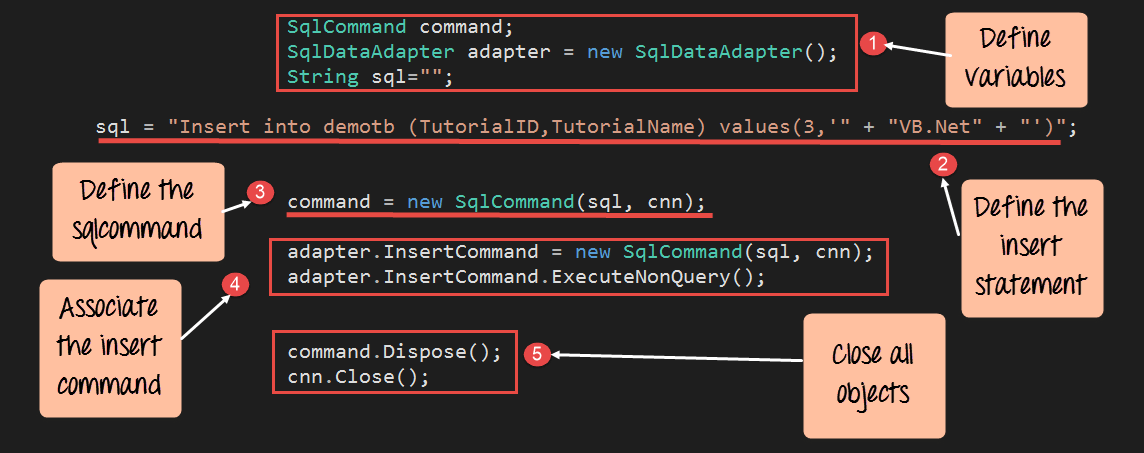Click the red number 1 marker

(874, 43)
